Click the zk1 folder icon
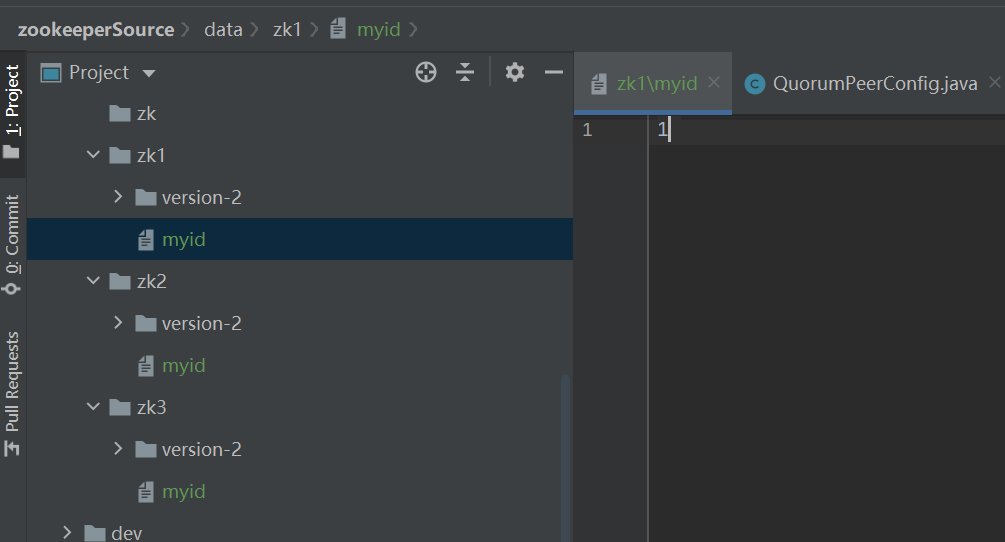The width and height of the screenshot is (1005, 542). pos(120,155)
